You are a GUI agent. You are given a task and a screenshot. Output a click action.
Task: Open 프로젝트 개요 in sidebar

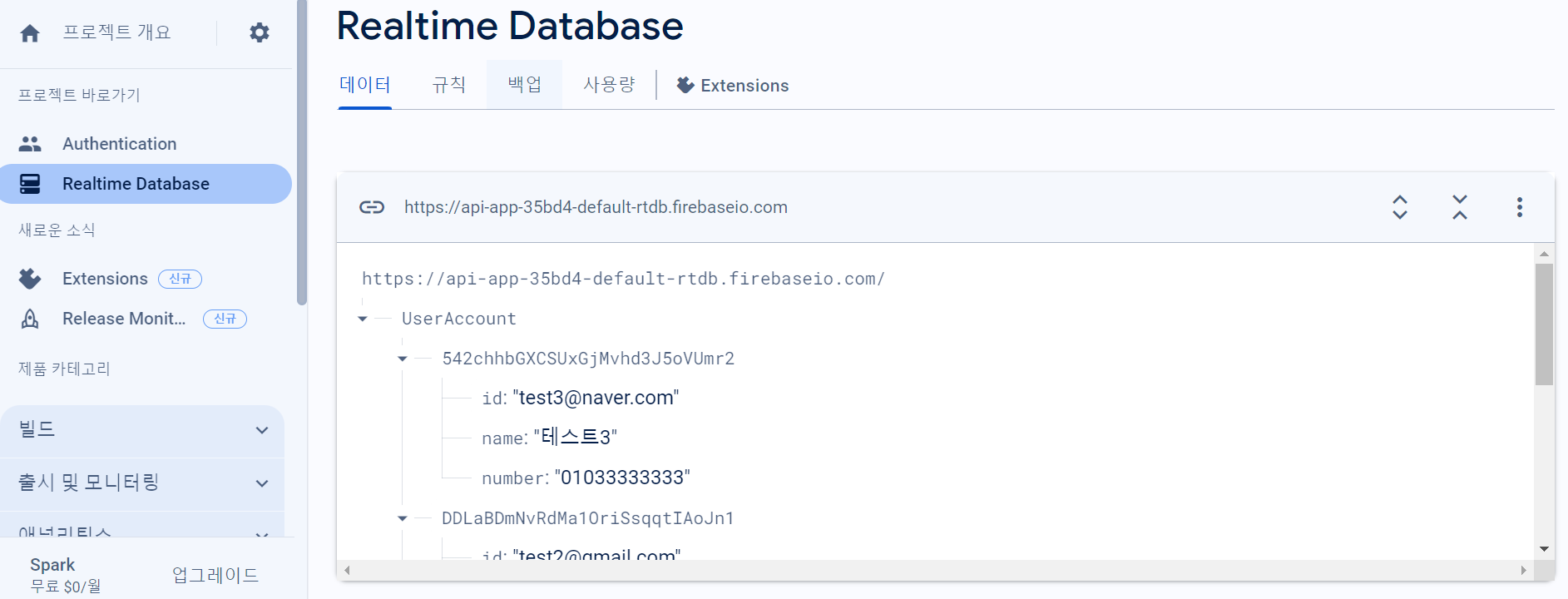pyautogui.click(x=116, y=32)
